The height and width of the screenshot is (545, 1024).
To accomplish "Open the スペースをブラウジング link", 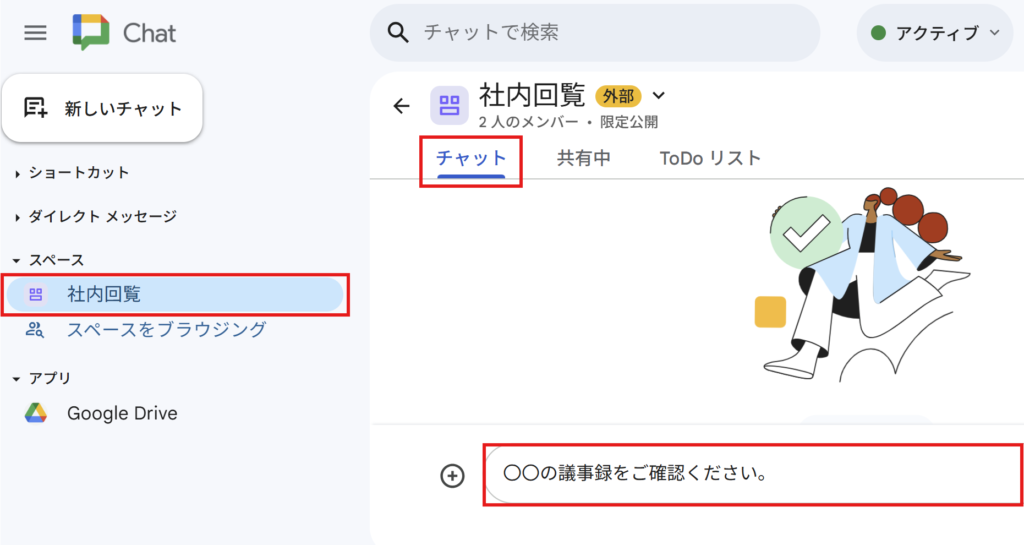I will click(x=167, y=330).
